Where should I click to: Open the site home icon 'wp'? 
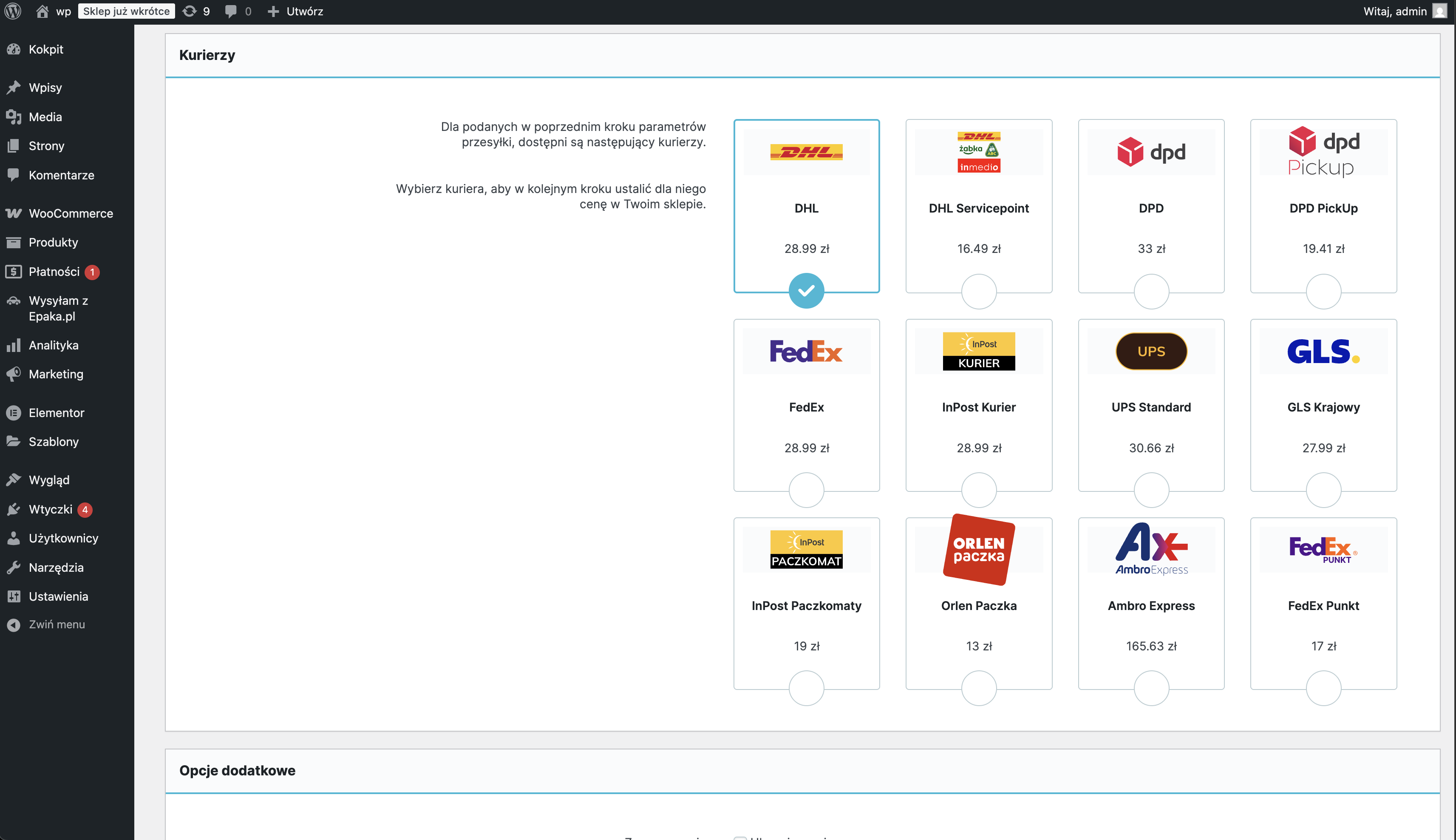point(42,11)
